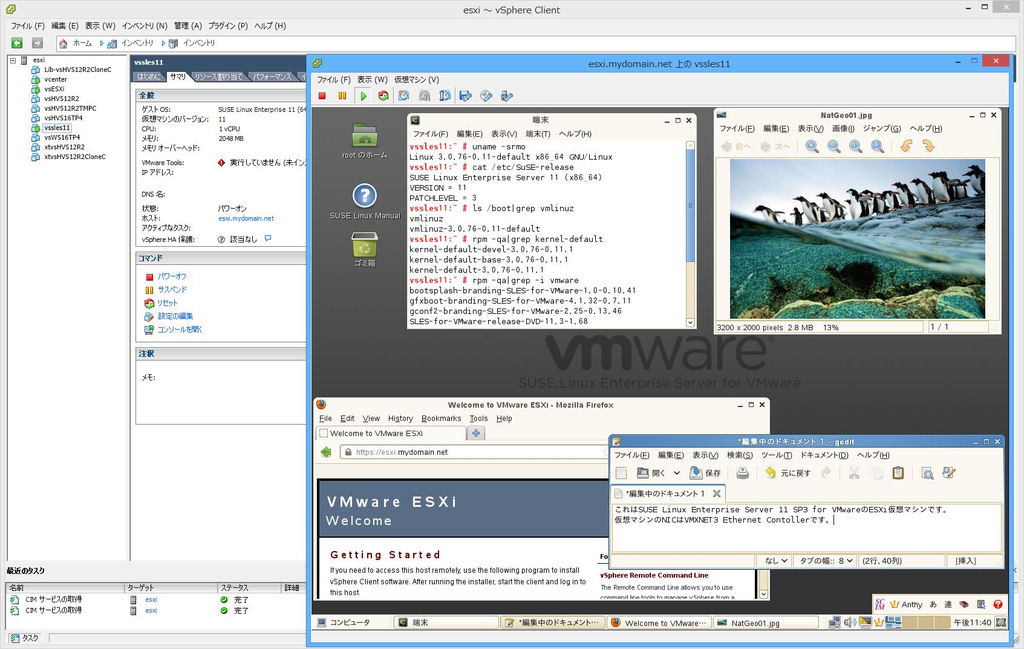
Task: Click the Firefox new tab plus button
Action: click(x=476, y=433)
